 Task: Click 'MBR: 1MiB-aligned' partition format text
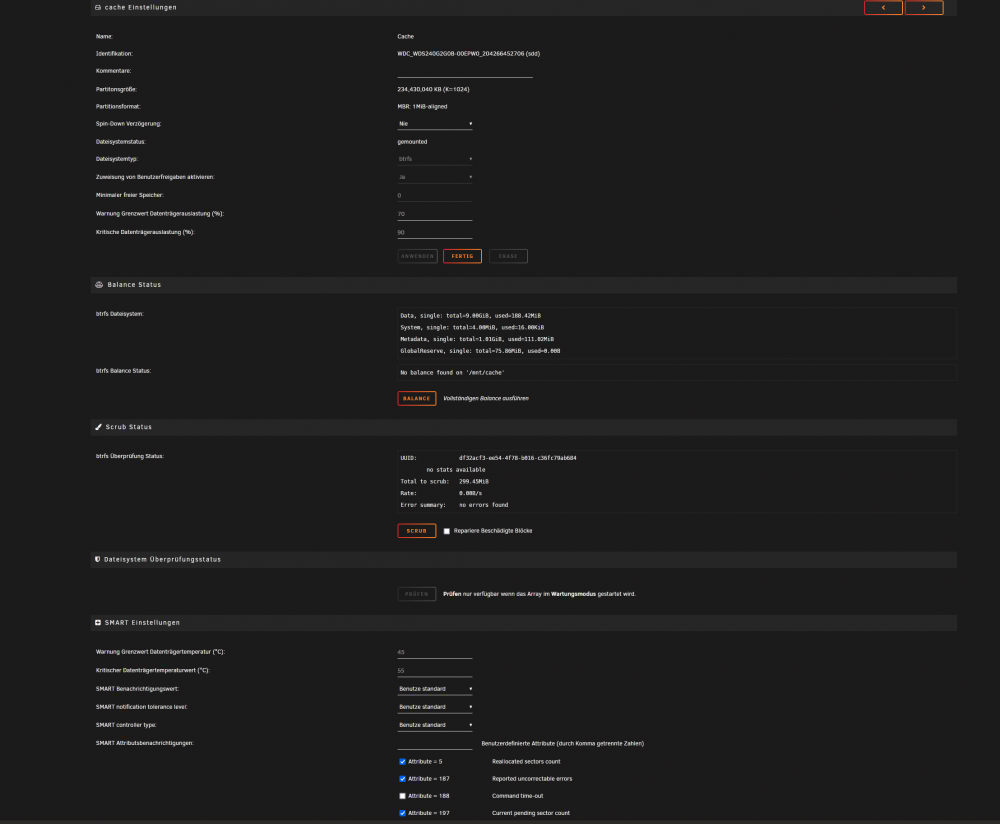point(422,107)
